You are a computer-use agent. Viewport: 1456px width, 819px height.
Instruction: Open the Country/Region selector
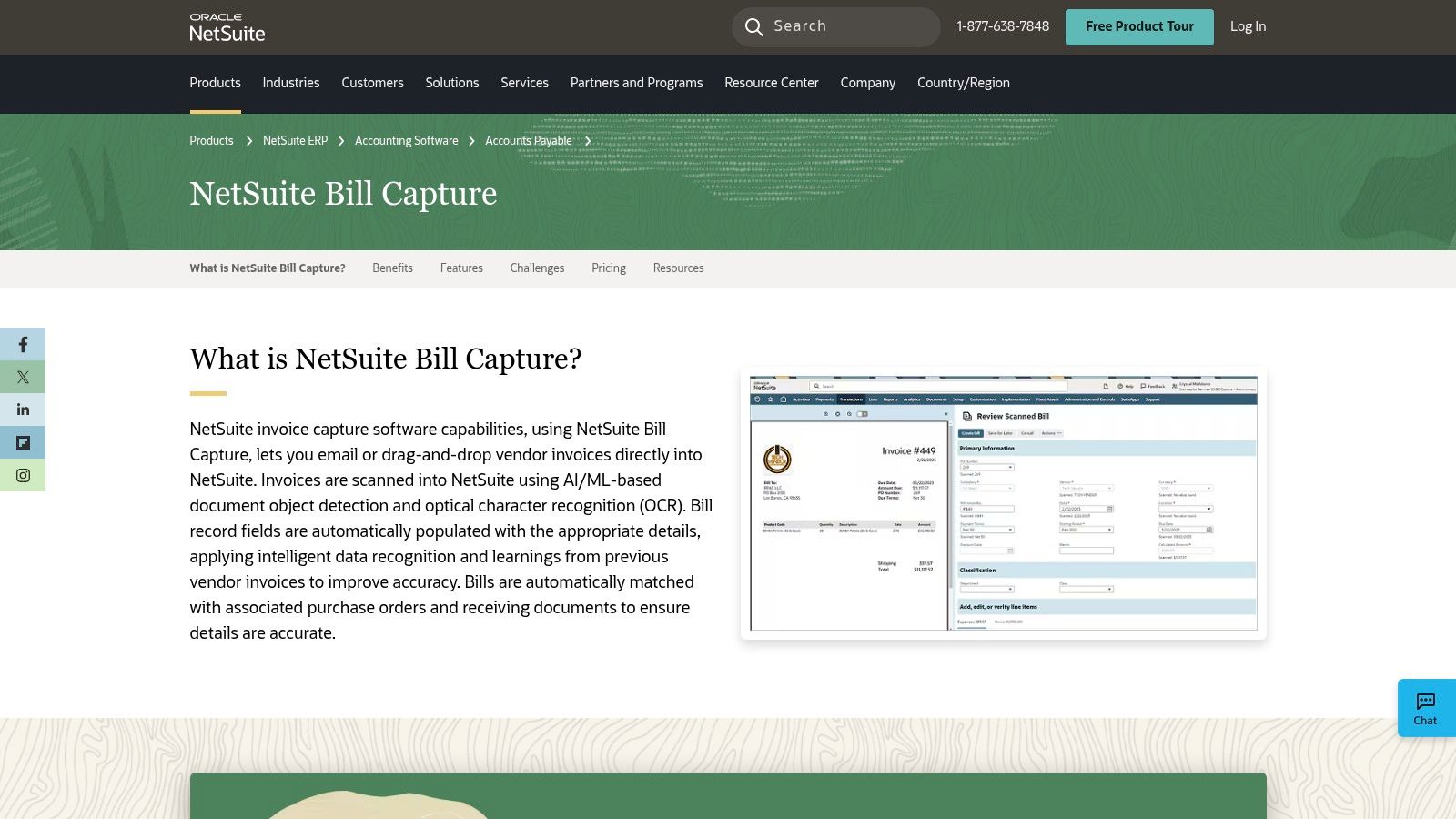tap(963, 83)
